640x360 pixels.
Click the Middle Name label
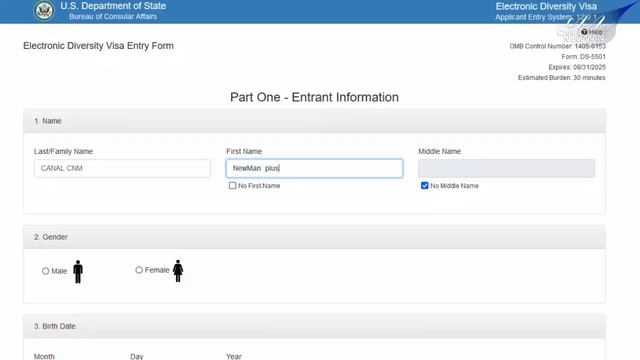click(x=440, y=151)
